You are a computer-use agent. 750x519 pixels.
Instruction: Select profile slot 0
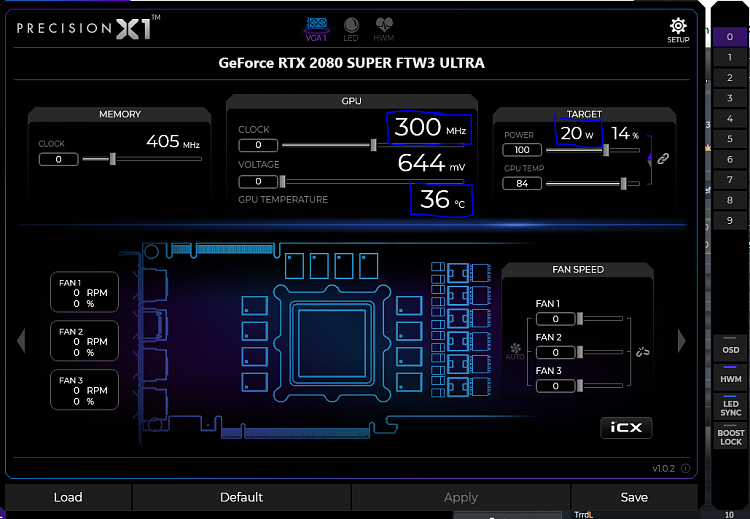coord(729,37)
